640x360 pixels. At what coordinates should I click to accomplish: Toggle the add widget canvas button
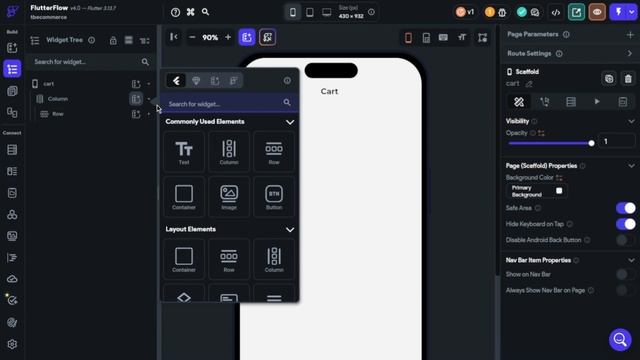247,37
